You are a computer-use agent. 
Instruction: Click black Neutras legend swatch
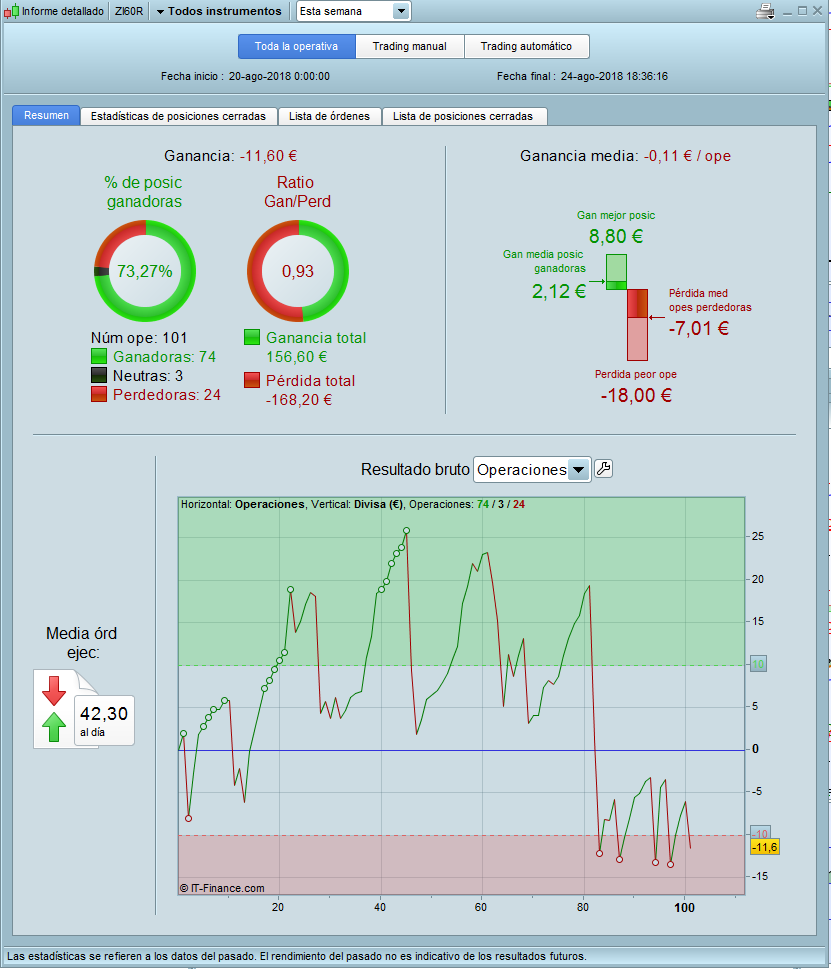point(99,375)
